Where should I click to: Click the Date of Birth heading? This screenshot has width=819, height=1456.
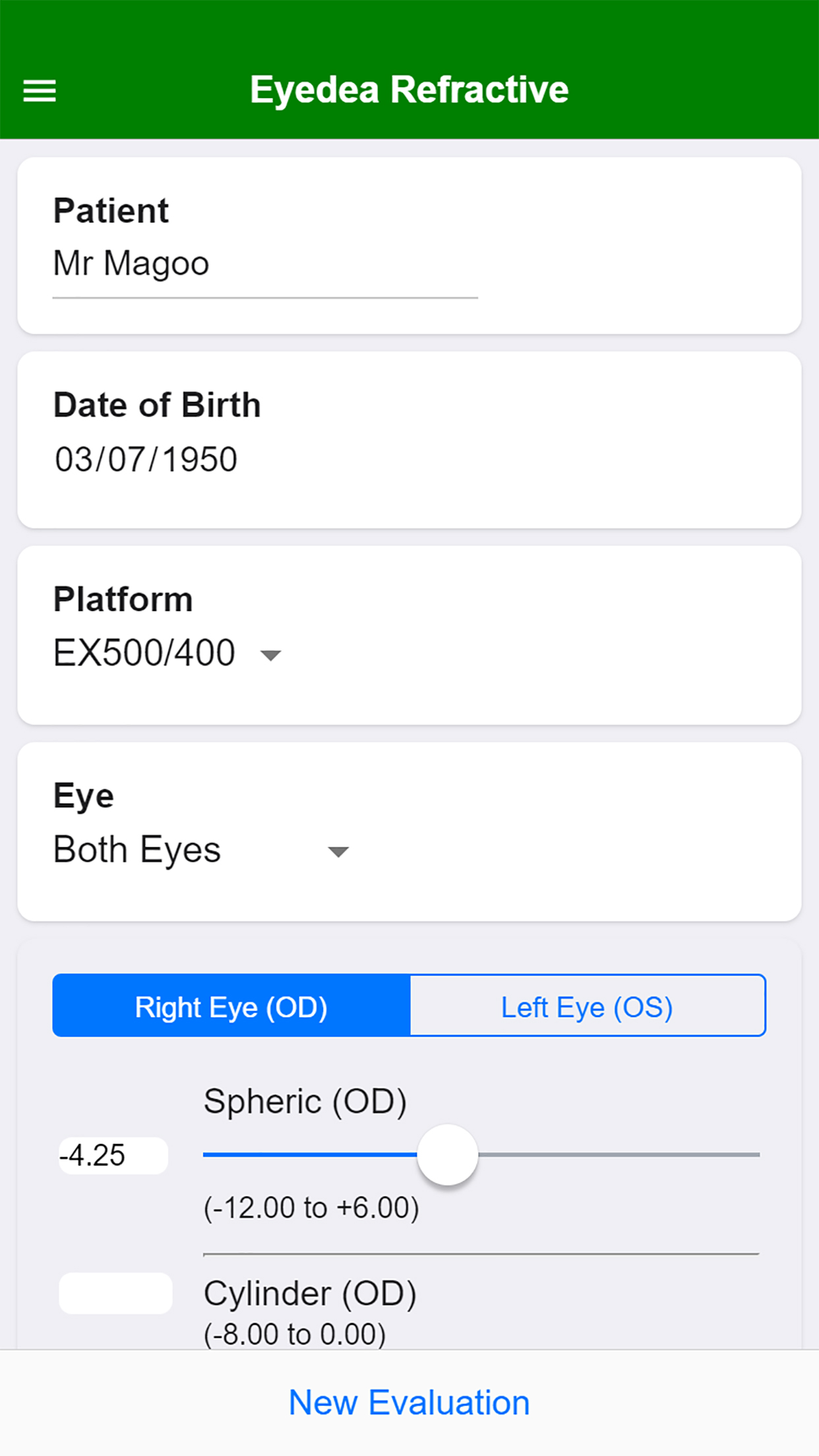coord(157,405)
